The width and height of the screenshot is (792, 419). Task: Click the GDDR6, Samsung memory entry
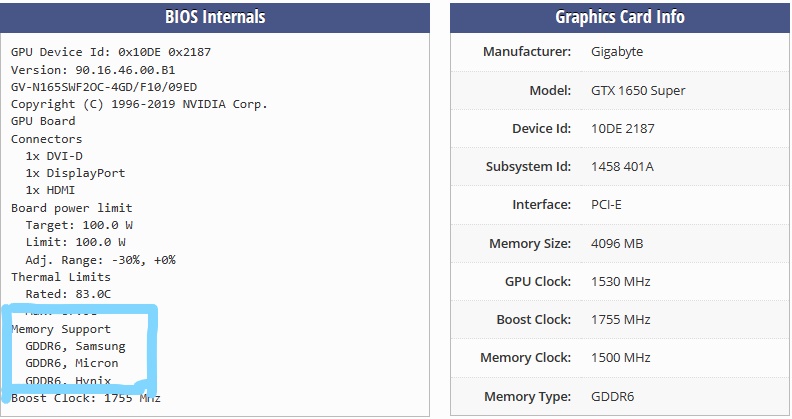tap(75, 346)
